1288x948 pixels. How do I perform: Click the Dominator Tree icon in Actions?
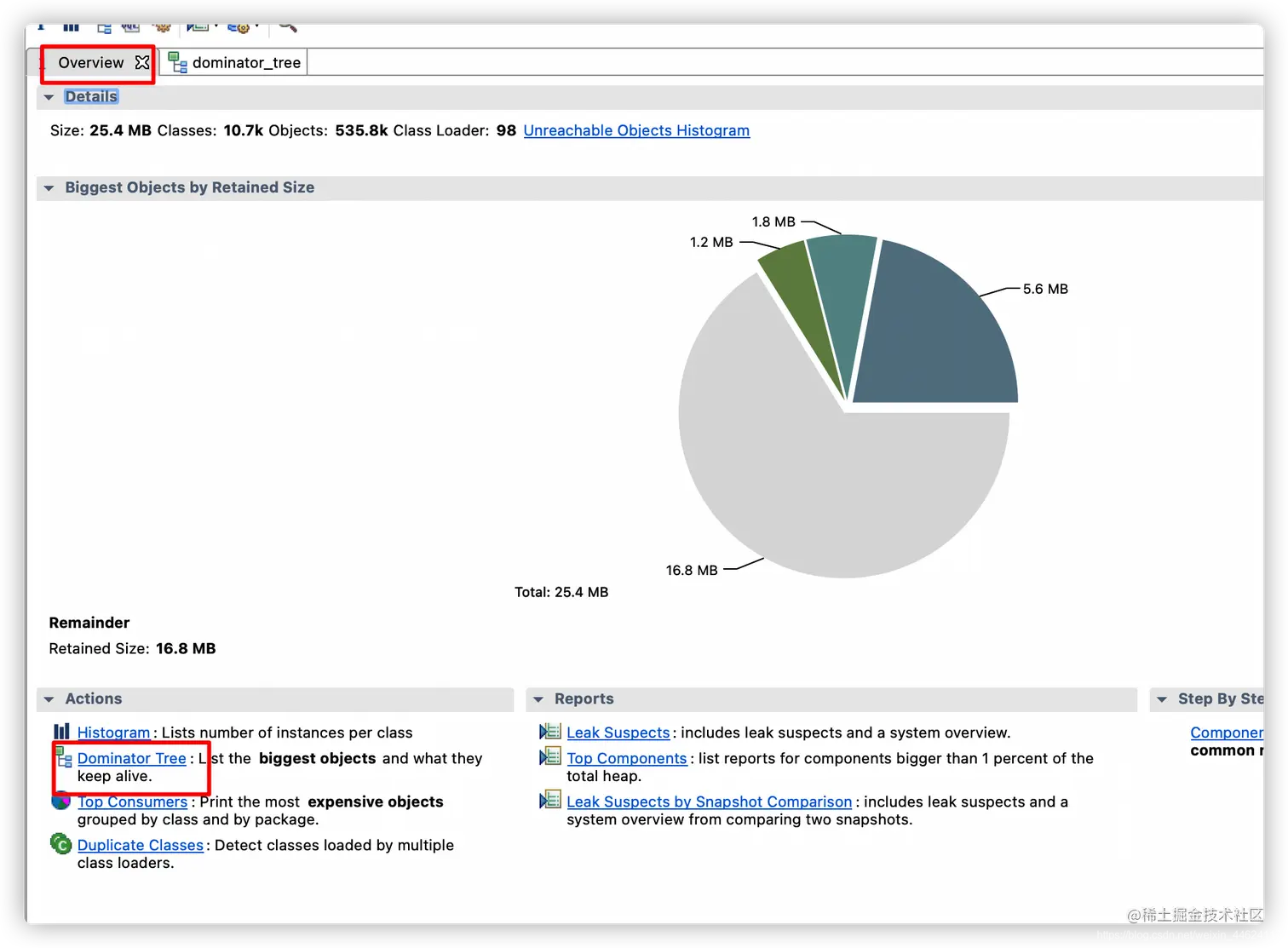pyautogui.click(x=64, y=756)
